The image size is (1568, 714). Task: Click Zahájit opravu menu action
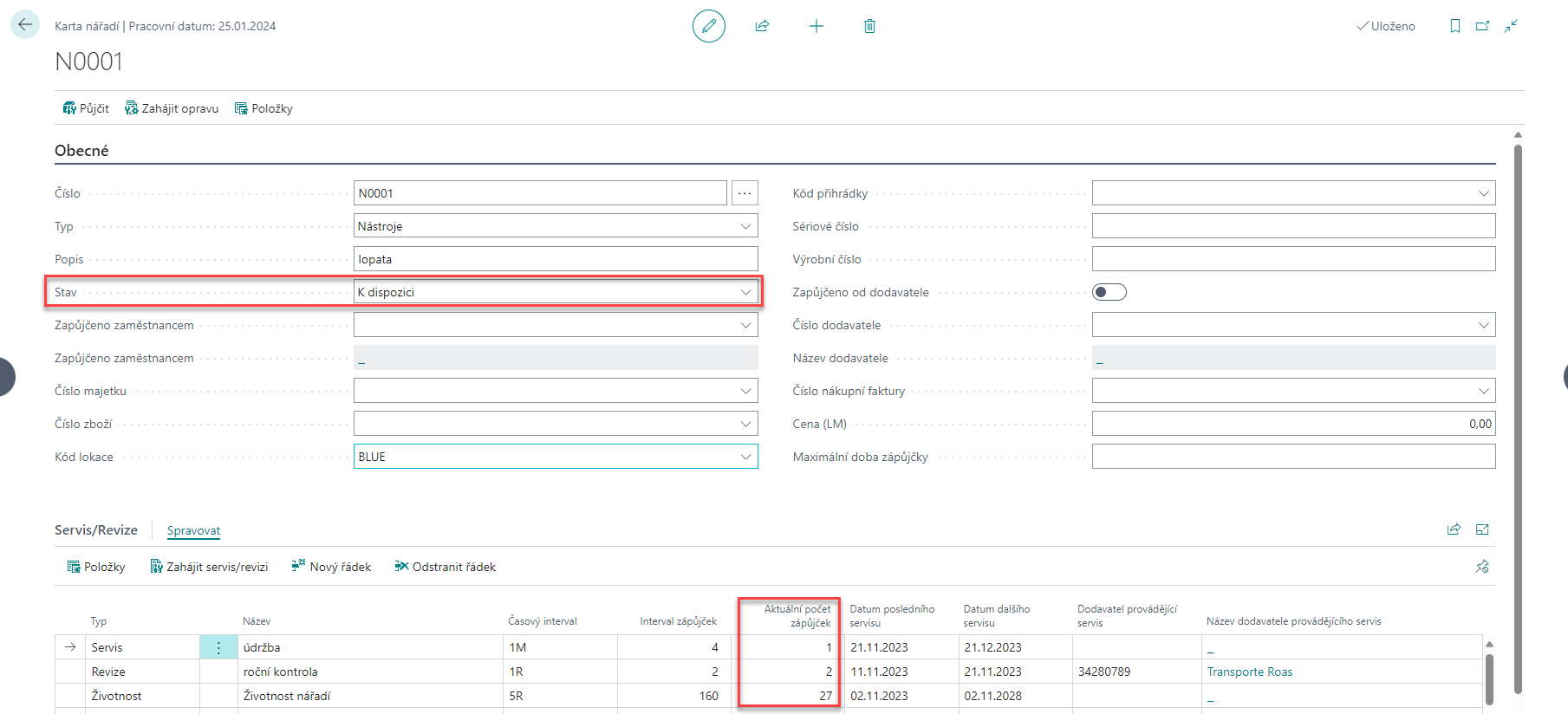pos(172,108)
